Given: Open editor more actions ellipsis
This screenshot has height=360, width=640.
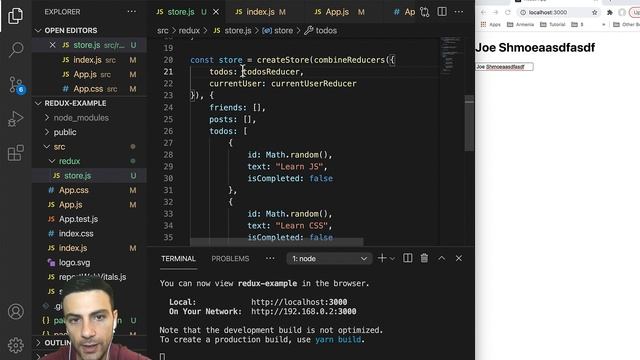Looking at the screenshot, I should [x=459, y=12].
